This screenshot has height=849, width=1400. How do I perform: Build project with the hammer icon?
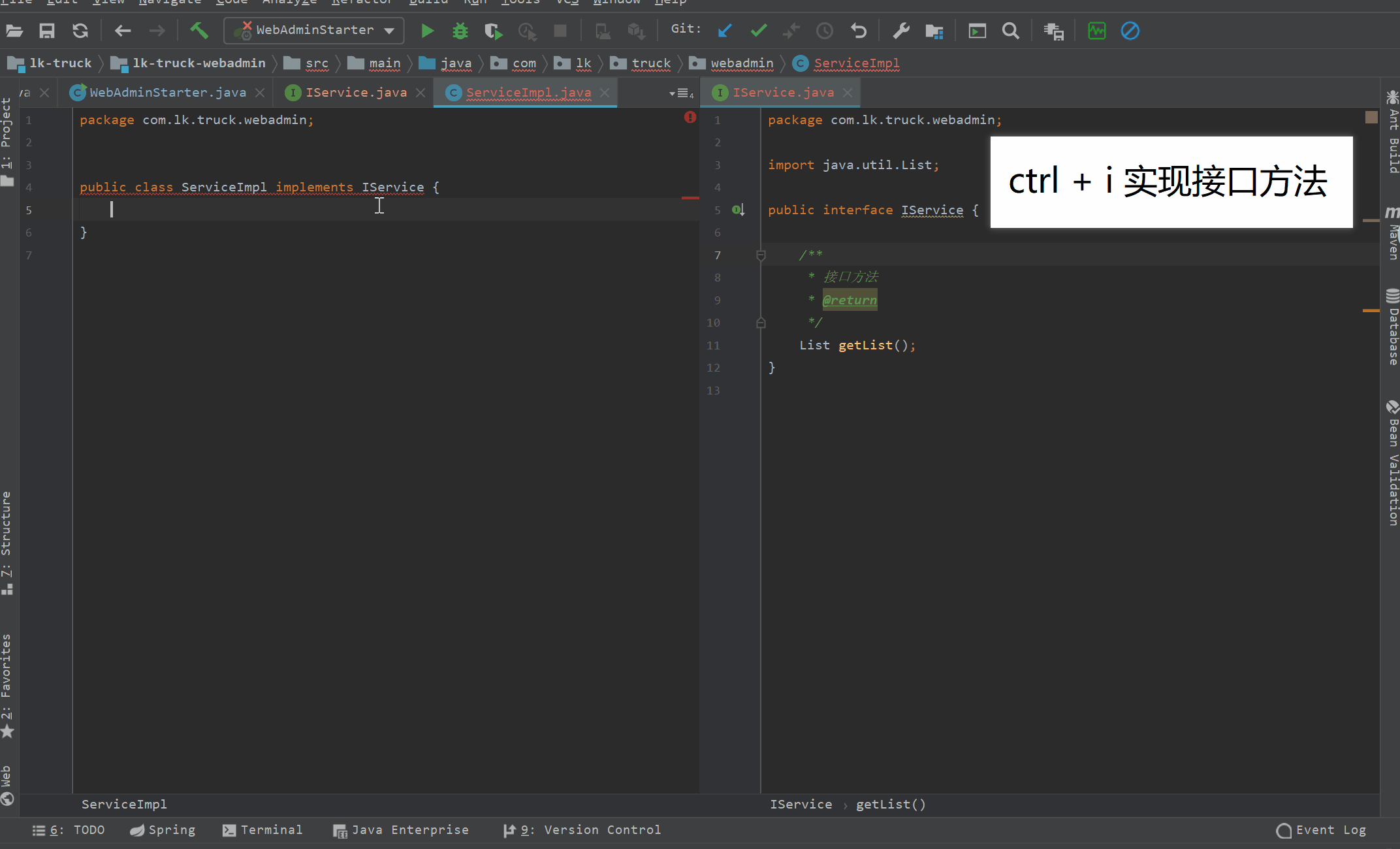[x=199, y=31]
